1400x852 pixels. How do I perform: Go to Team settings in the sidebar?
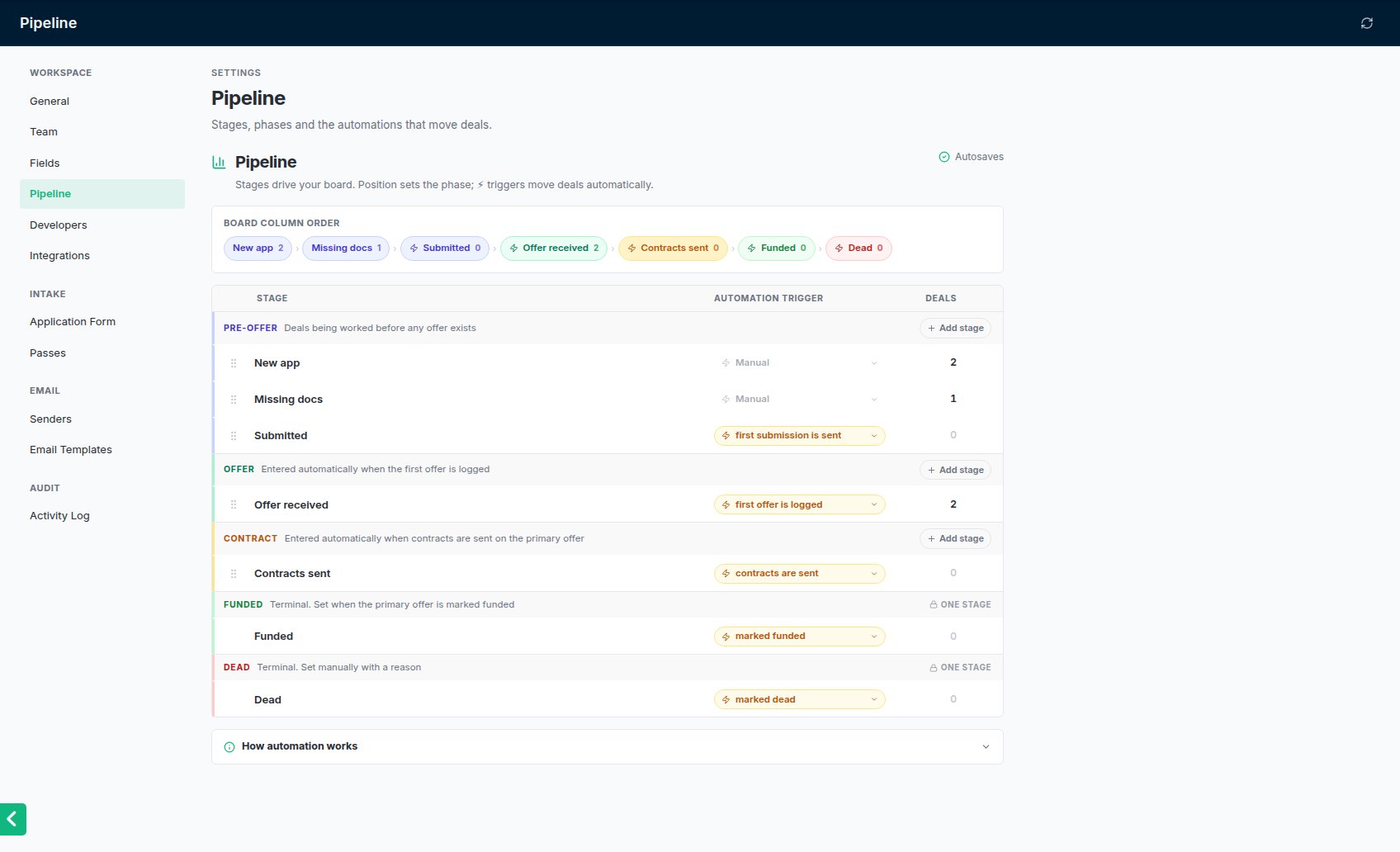(102, 132)
